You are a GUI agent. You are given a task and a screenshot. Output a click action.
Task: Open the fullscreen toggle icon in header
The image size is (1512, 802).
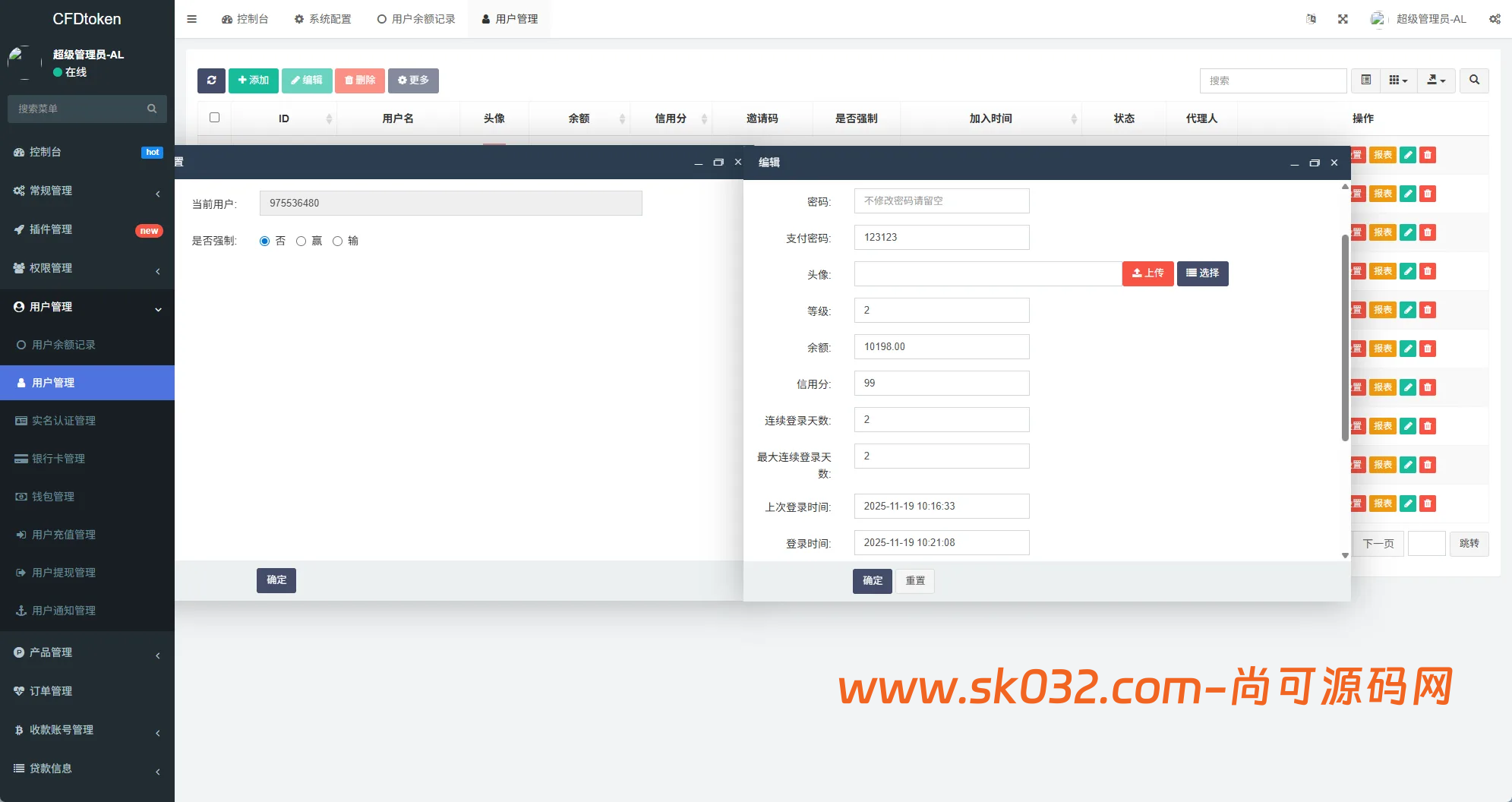1343,19
